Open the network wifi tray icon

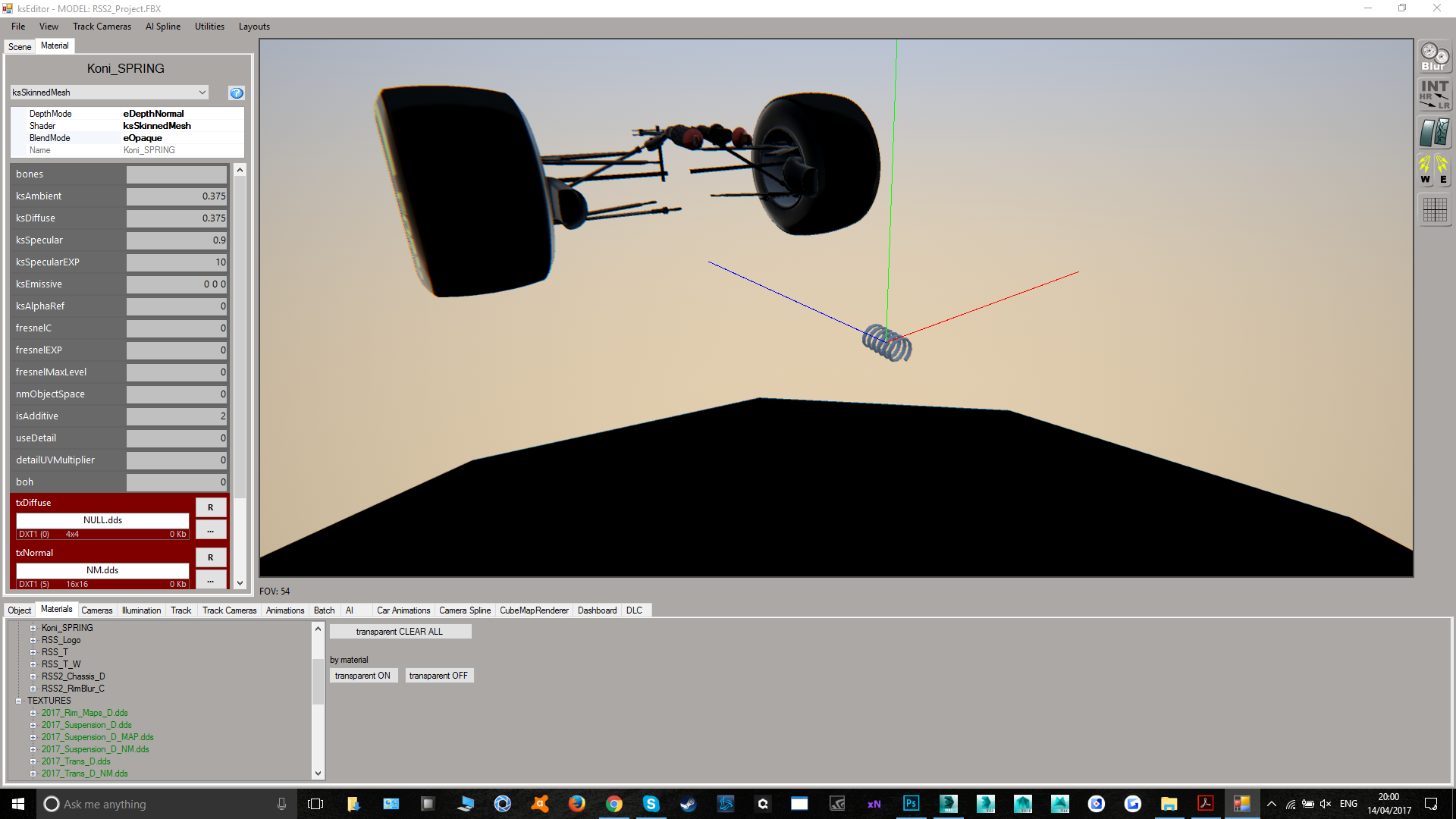pyautogui.click(x=1291, y=804)
